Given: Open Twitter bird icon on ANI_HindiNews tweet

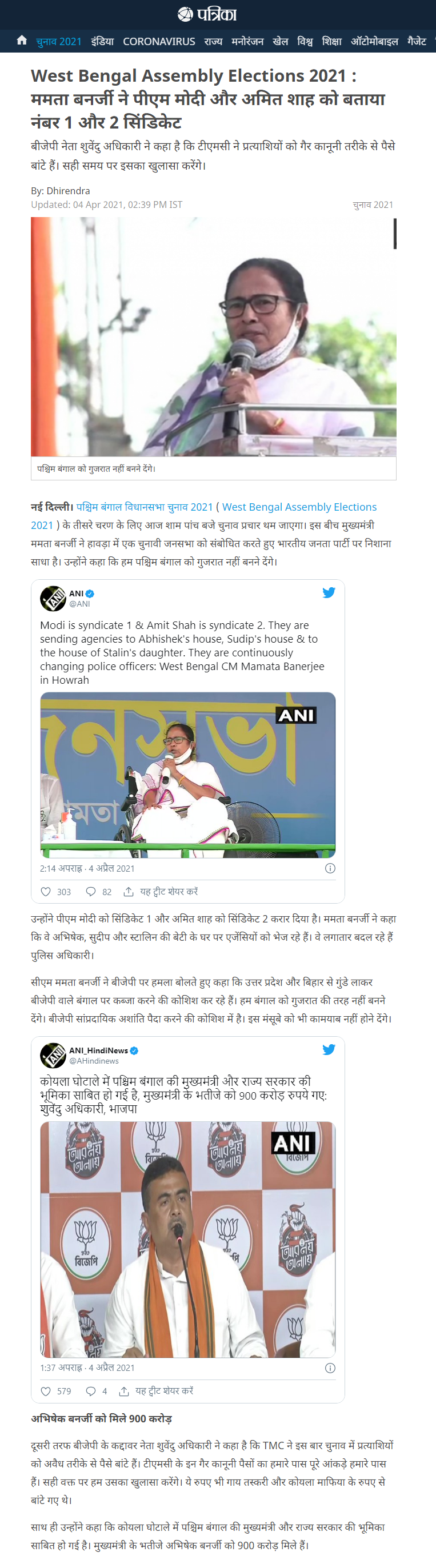Looking at the screenshot, I should pyautogui.click(x=329, y=1049).
